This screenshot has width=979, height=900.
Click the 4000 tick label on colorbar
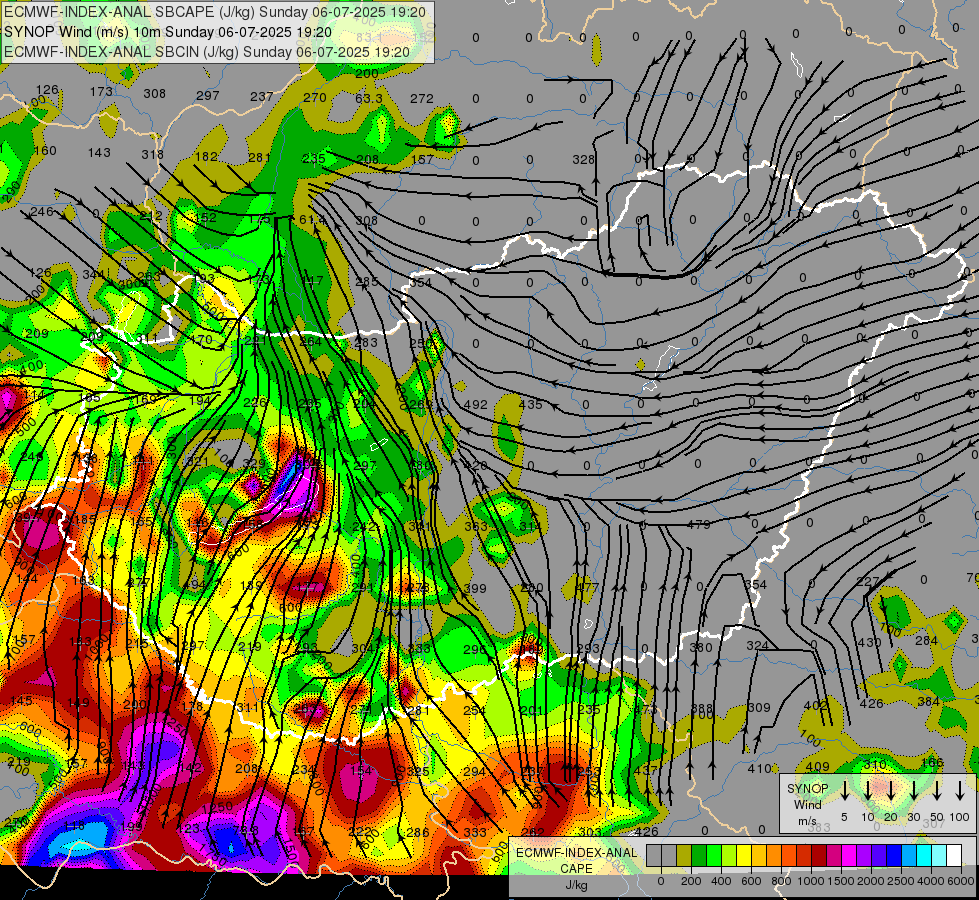pyautogui.click(x=931, y=881)
